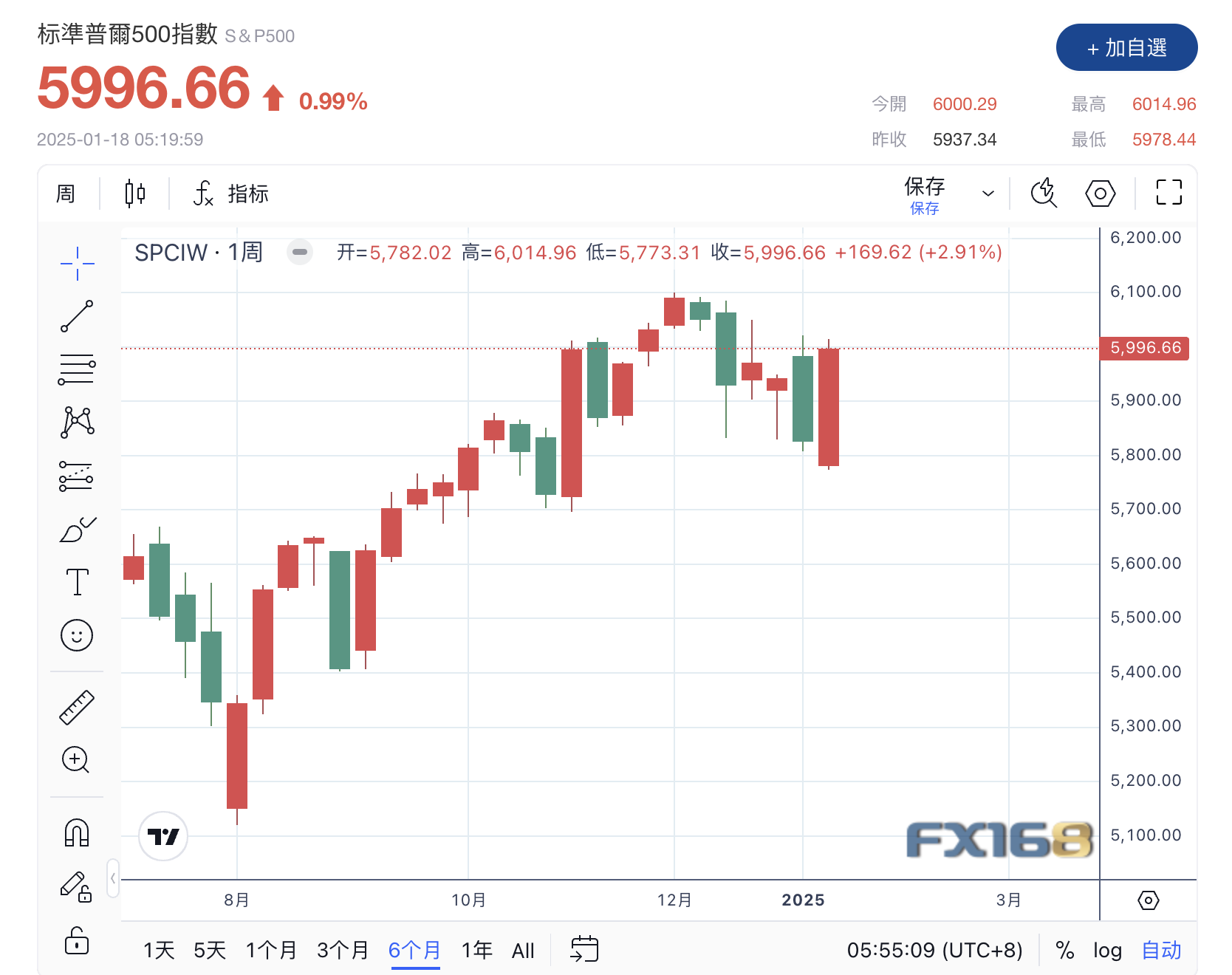The height and width of the screenshot is (975, 1232).
Task: Click the 5,996.66 price label on axis
Action: [1145, 348]
